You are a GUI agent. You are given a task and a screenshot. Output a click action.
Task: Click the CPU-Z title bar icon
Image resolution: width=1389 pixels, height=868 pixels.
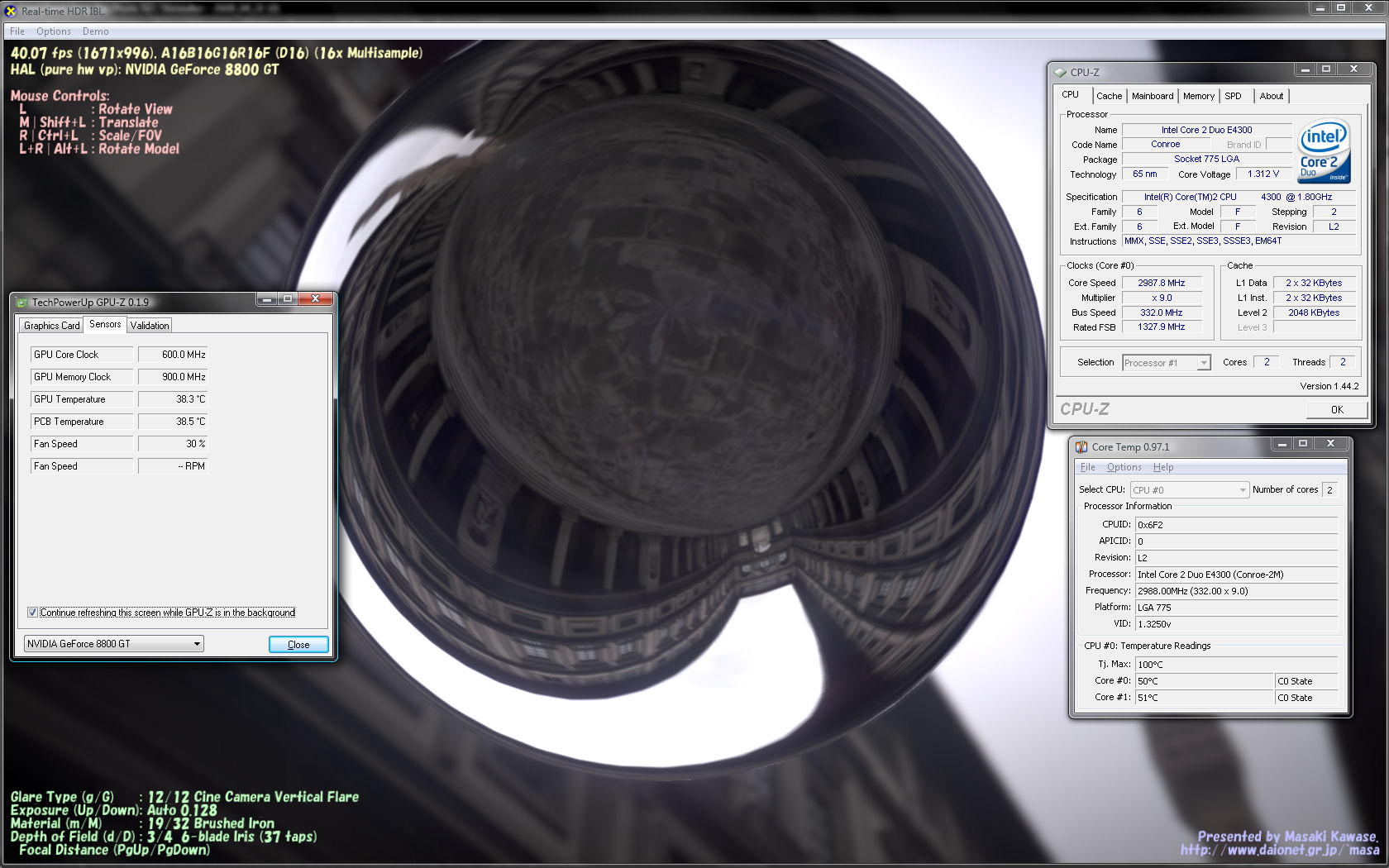[x=1060, y=72]
